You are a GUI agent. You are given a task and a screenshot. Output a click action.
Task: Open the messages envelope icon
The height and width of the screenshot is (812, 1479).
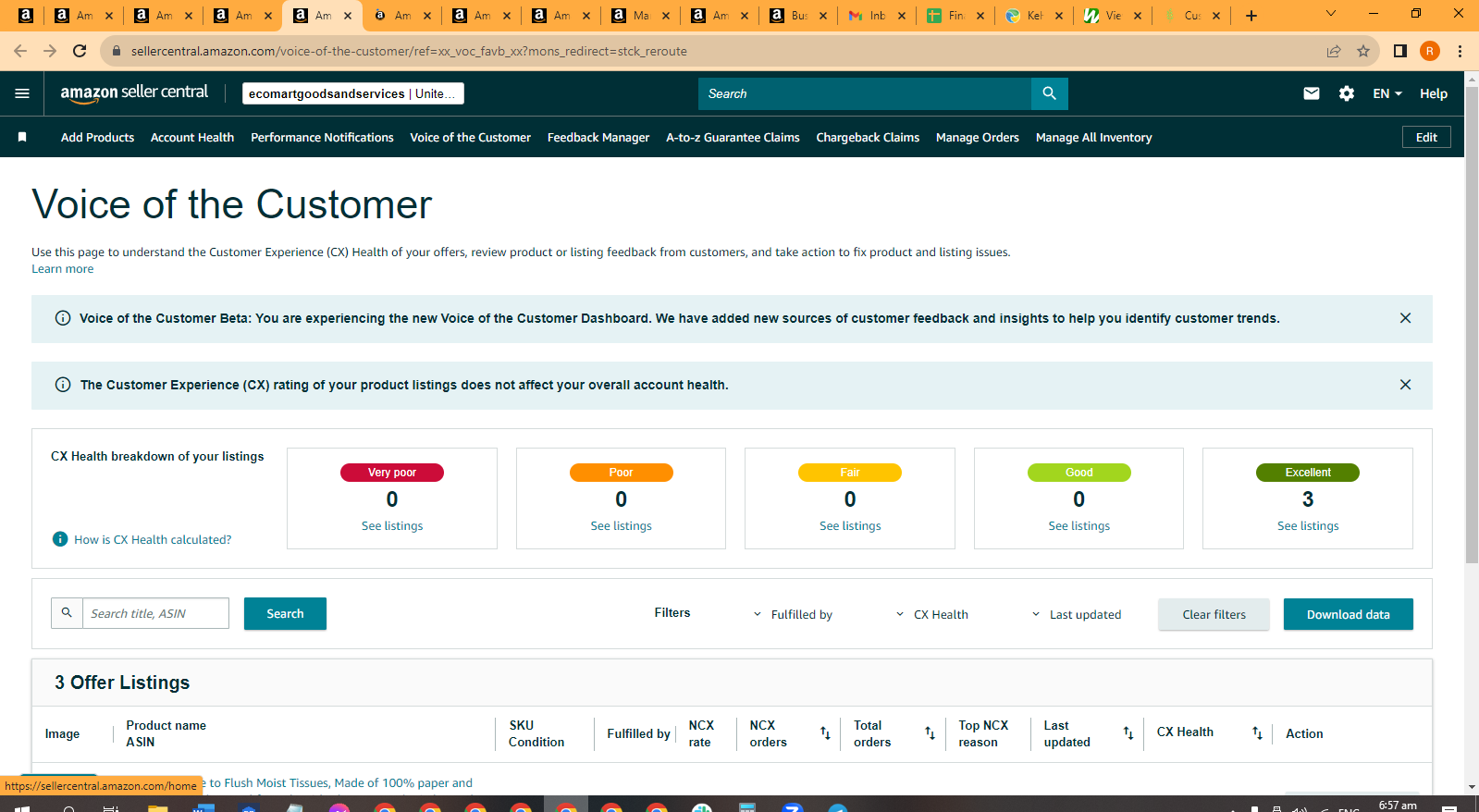(1312, 93)
